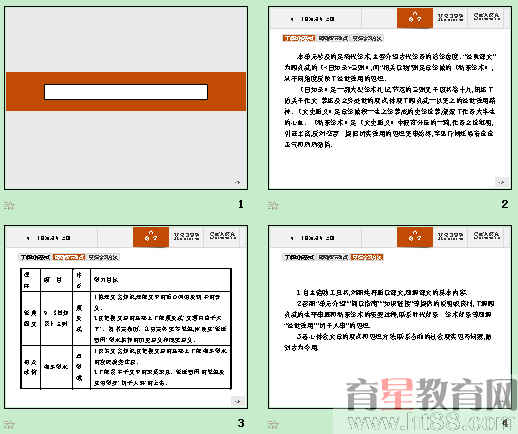518x434 pixels.
Task: Click the highlighted orange first sub-tab on slide 2
Action: (x=299, y=38)
